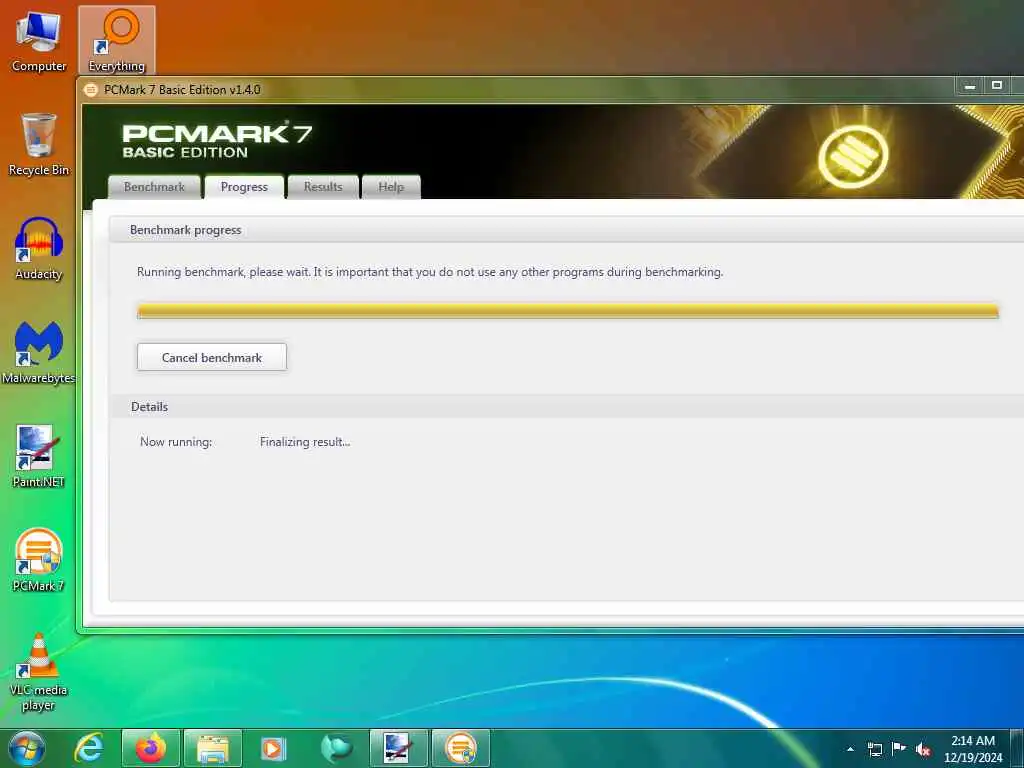Screen dimensions: 1024x768
Task: Click the 'Now running:' label
Action: pos(176,442)
